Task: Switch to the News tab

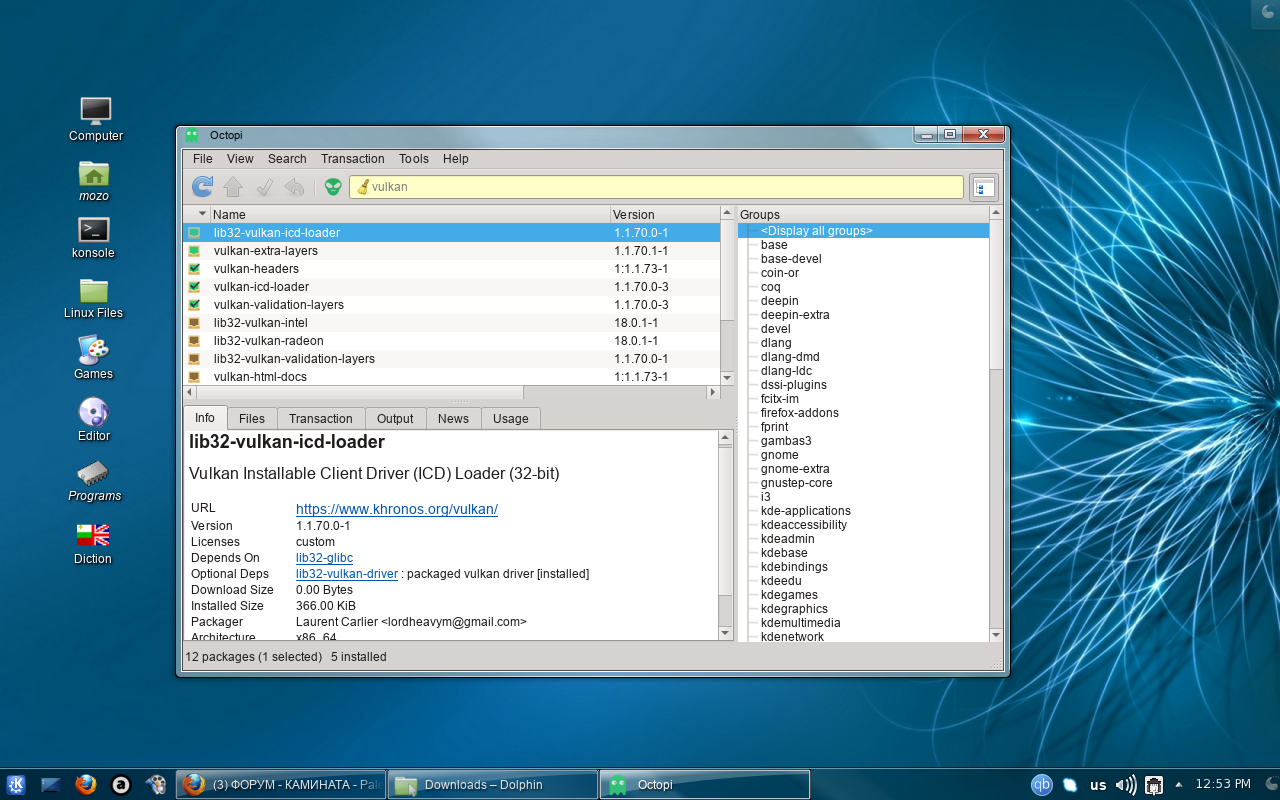Action: [x=453, y=419]
